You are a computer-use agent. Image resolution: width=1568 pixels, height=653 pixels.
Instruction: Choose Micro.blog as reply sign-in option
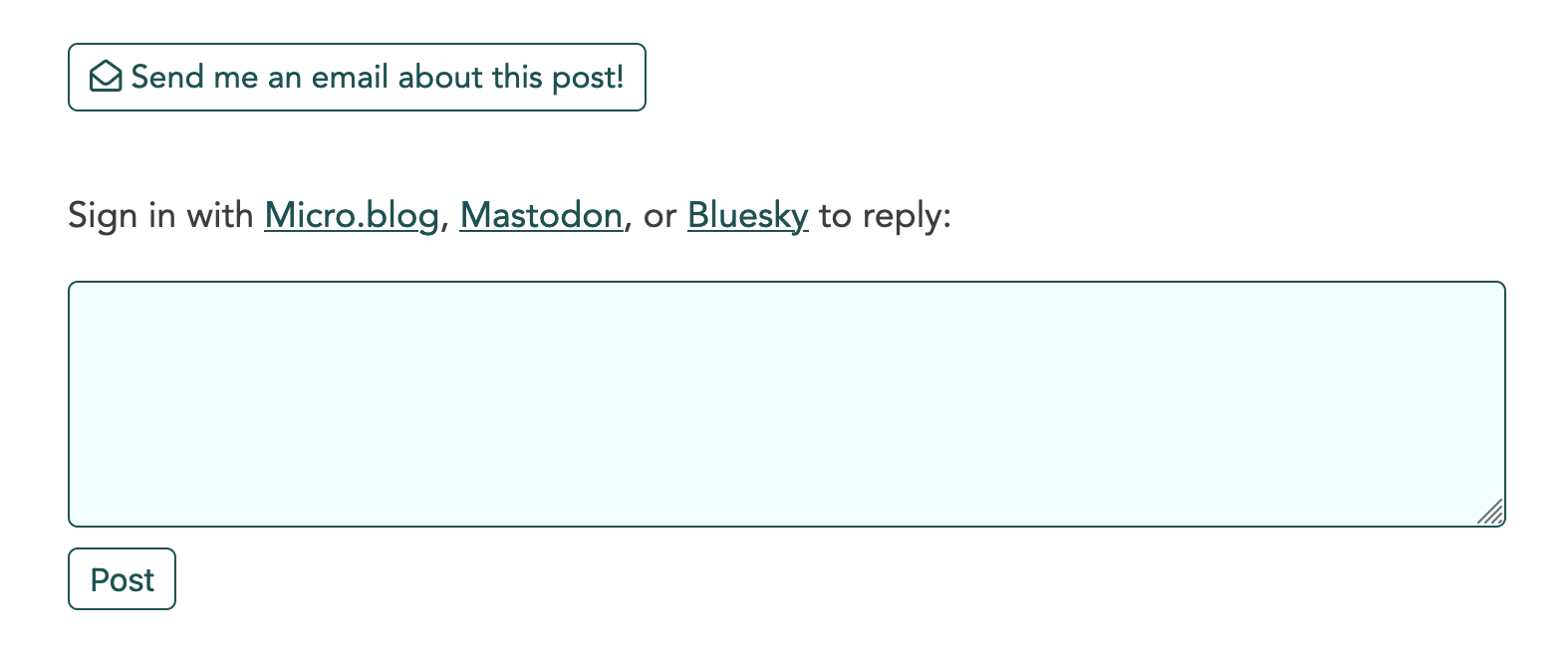(x=352, y=215)
